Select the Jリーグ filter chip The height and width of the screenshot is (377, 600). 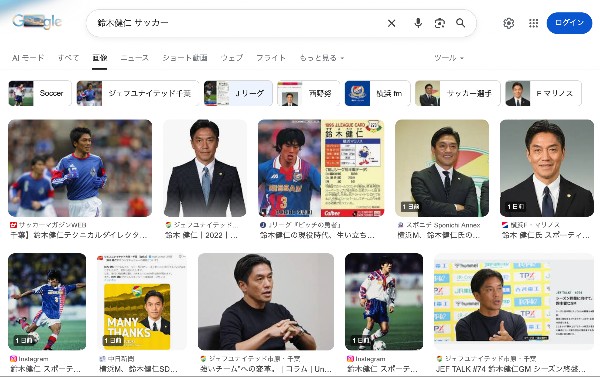coord(238,93)
